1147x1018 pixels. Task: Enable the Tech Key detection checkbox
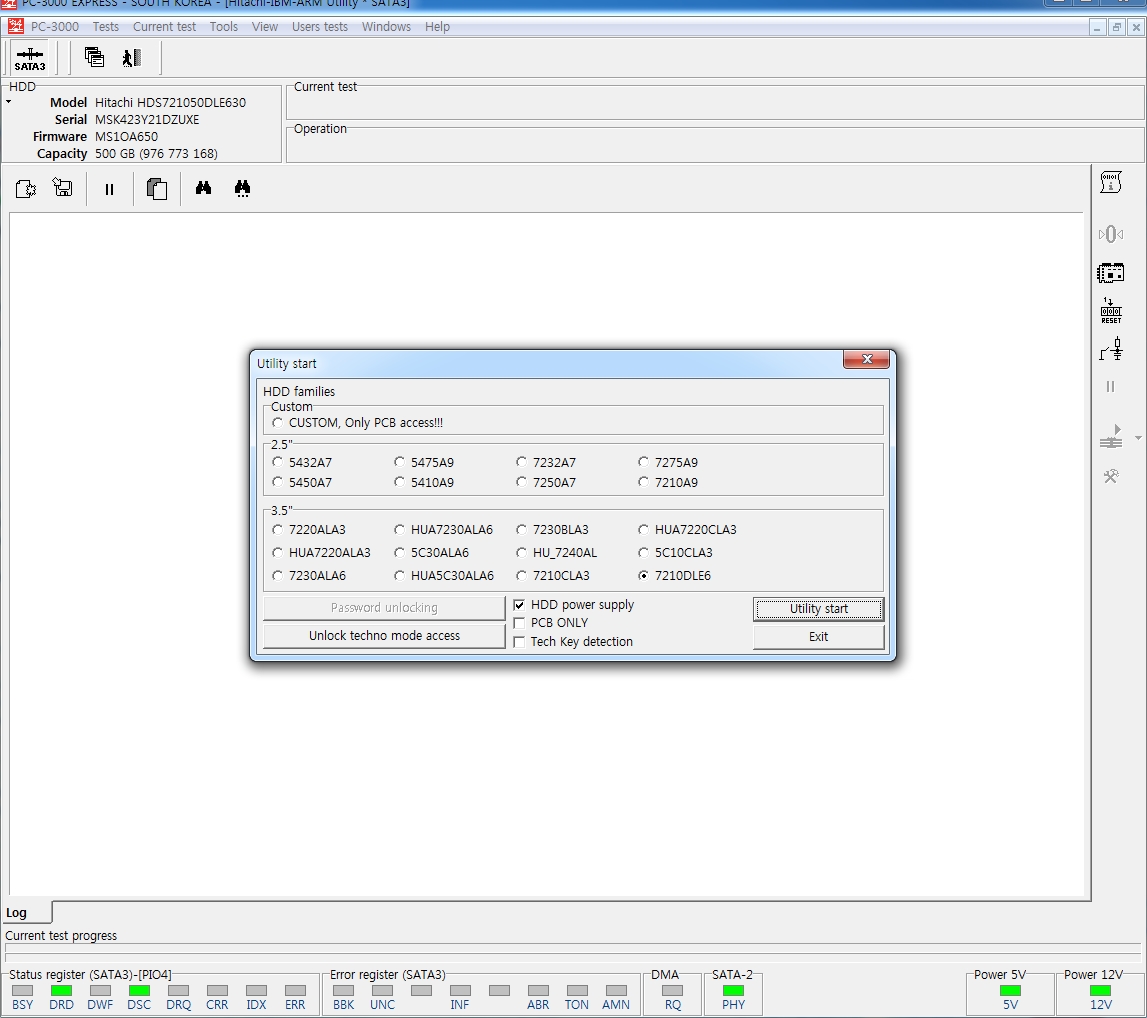point(519,642)
